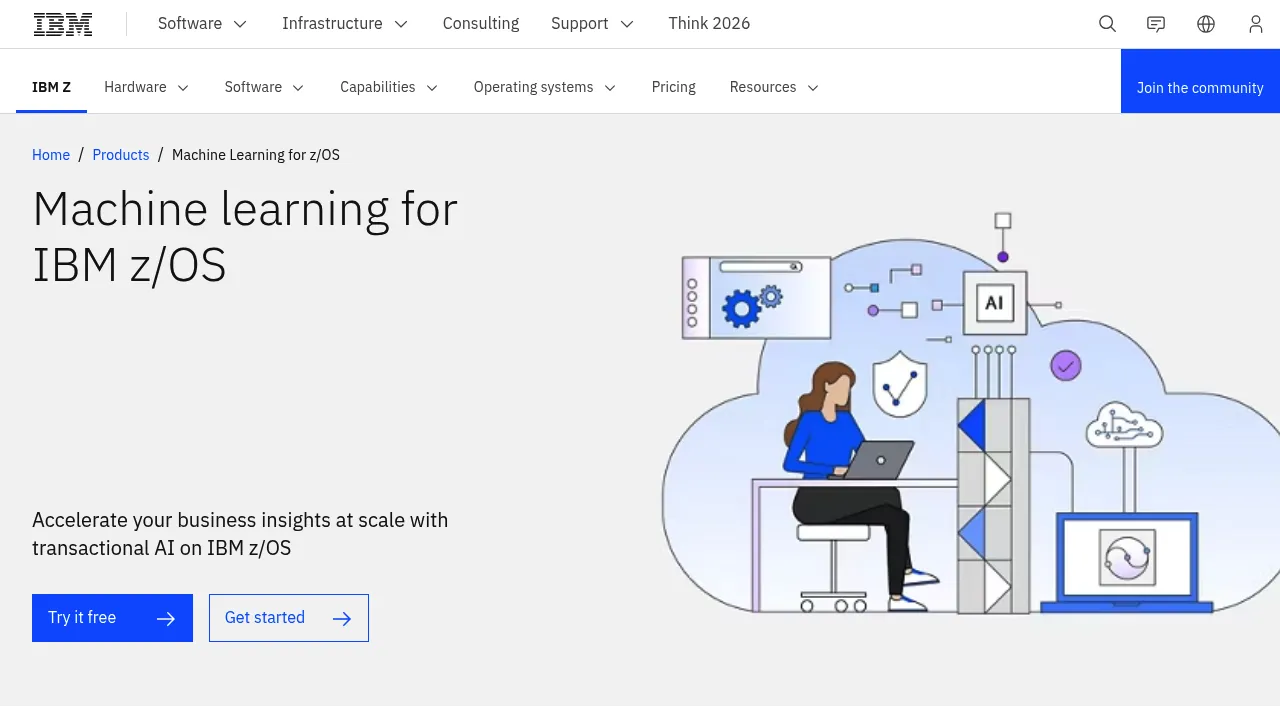Viewport: 1280px width, 720px height.
Task: Open the Pricing tab
Action: (x=674, y=87)
